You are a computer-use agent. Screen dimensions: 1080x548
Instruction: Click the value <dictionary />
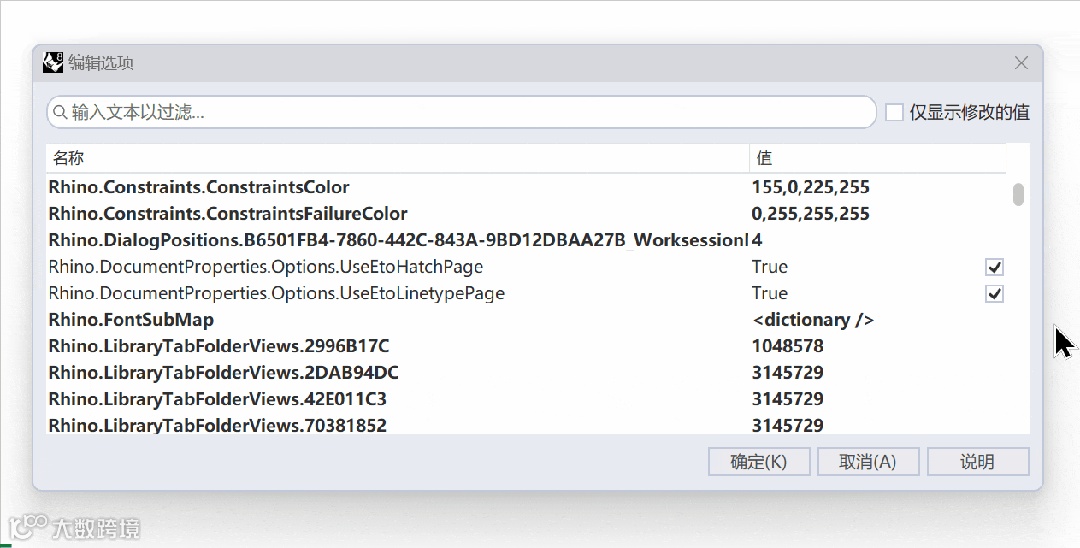coord(813,320)
